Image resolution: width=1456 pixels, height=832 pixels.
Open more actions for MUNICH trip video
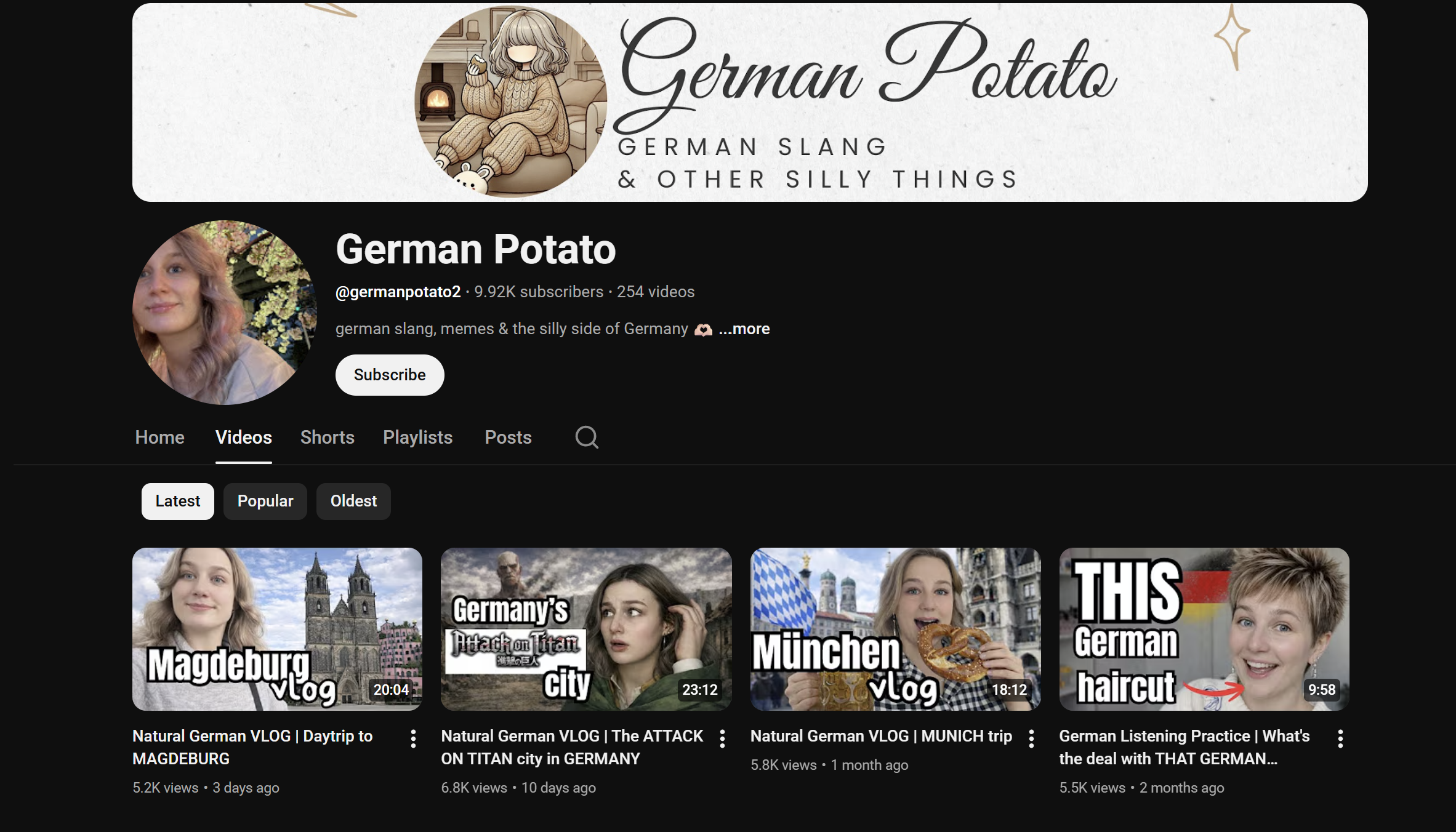pyautogui.click(x=1031, y=738)
